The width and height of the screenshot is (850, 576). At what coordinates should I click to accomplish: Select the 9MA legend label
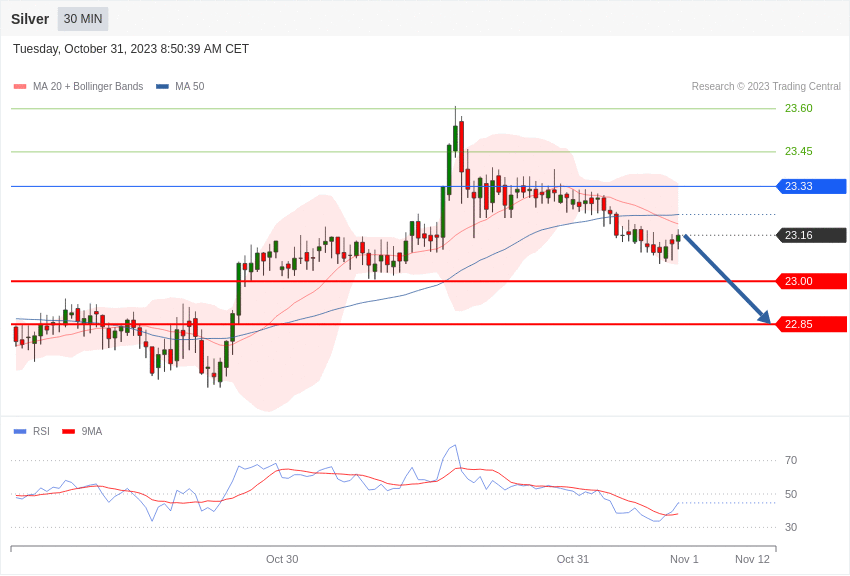coord(92,431)
